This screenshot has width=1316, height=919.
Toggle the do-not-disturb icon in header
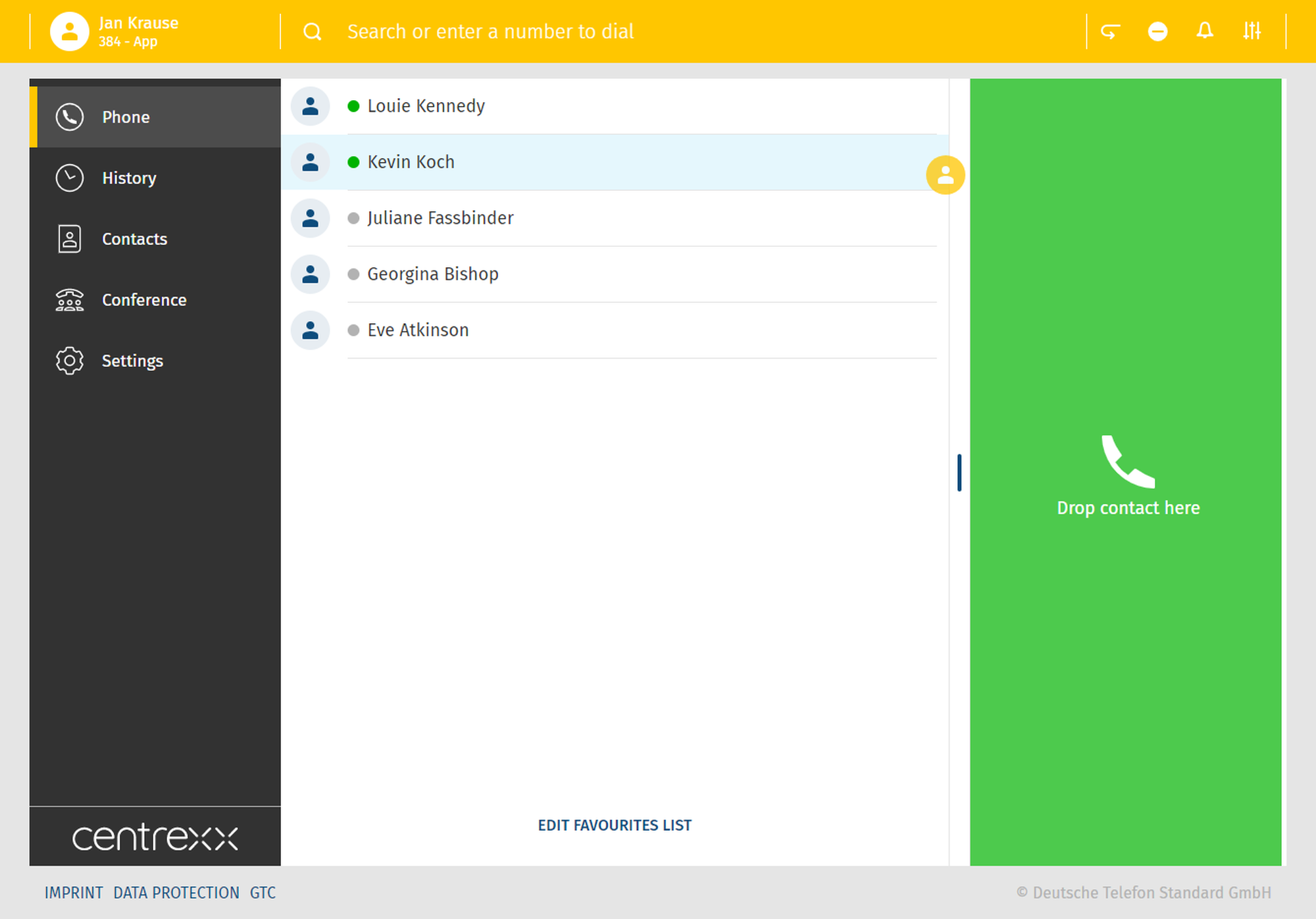coord(1157,31)
